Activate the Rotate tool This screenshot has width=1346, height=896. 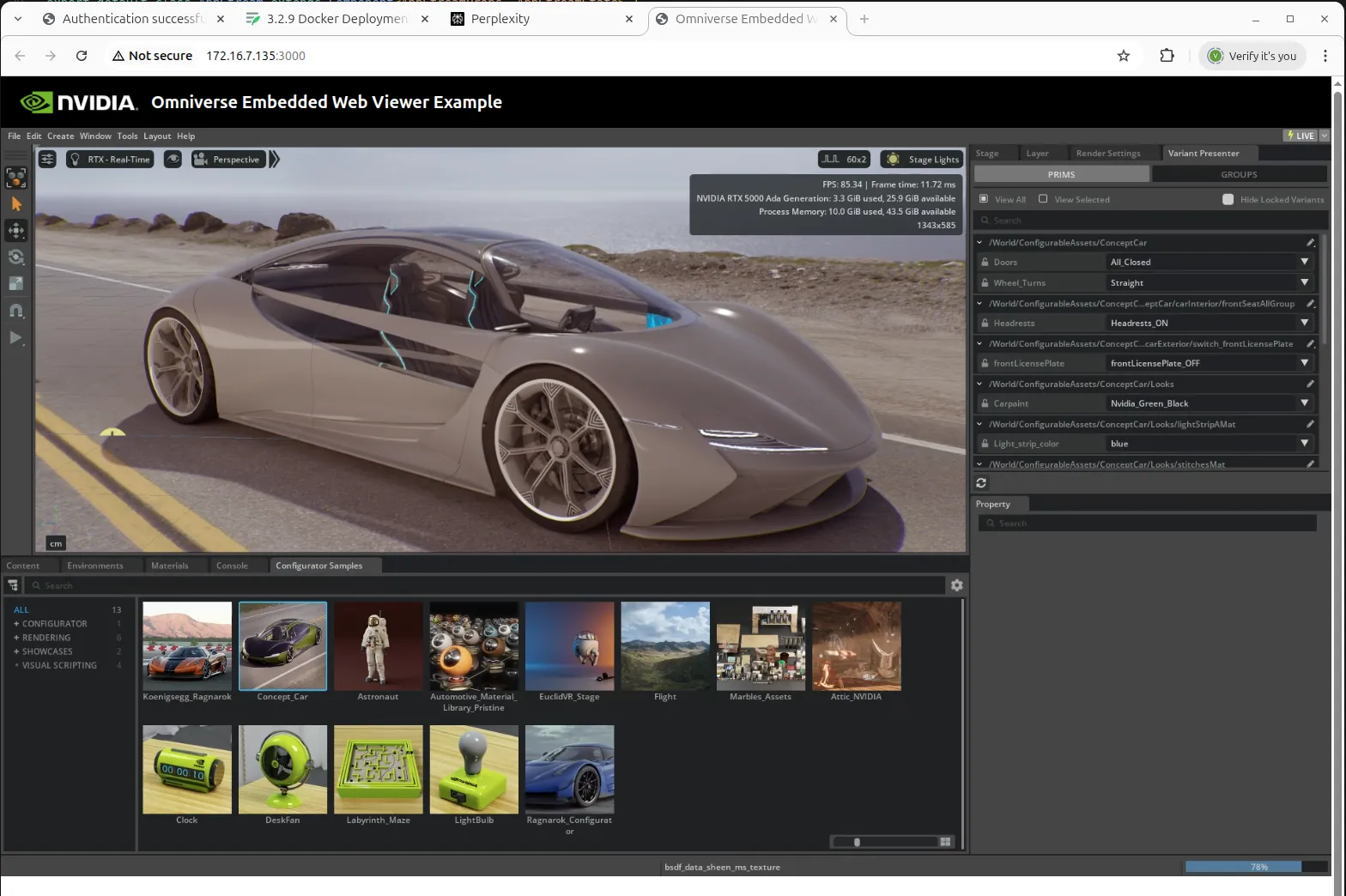pyautogui.click(x=15, y=257)
